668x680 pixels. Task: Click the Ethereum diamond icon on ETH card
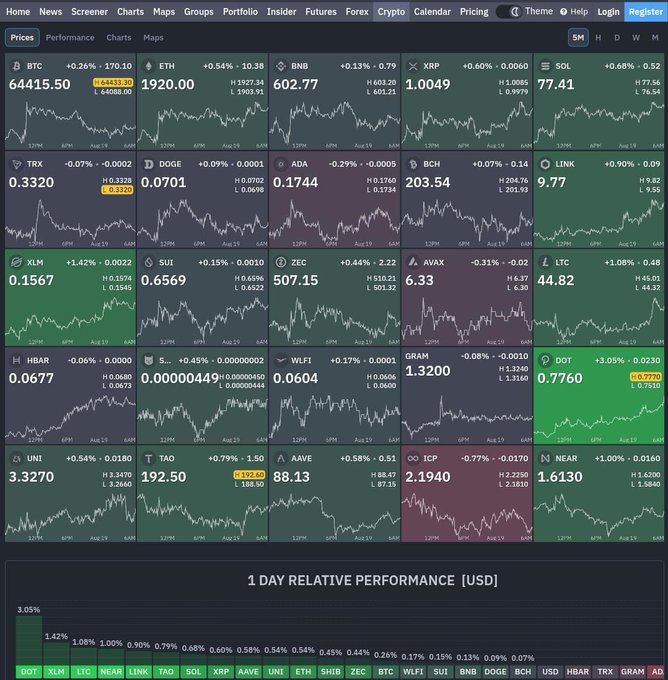149,66
